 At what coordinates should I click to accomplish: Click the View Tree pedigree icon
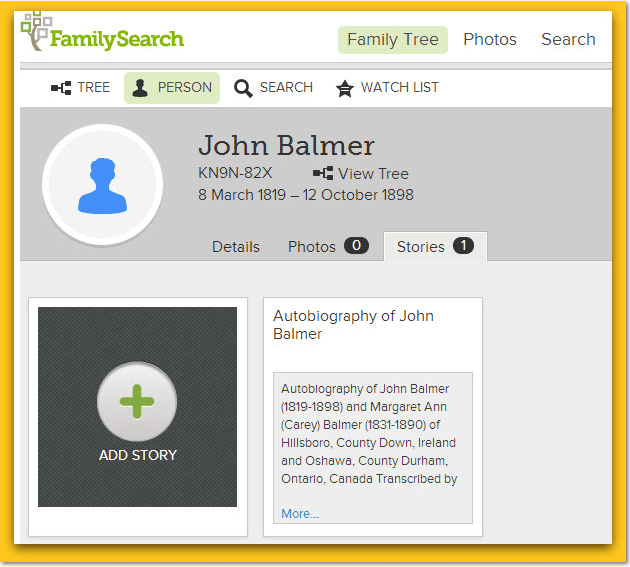point(323,173)
